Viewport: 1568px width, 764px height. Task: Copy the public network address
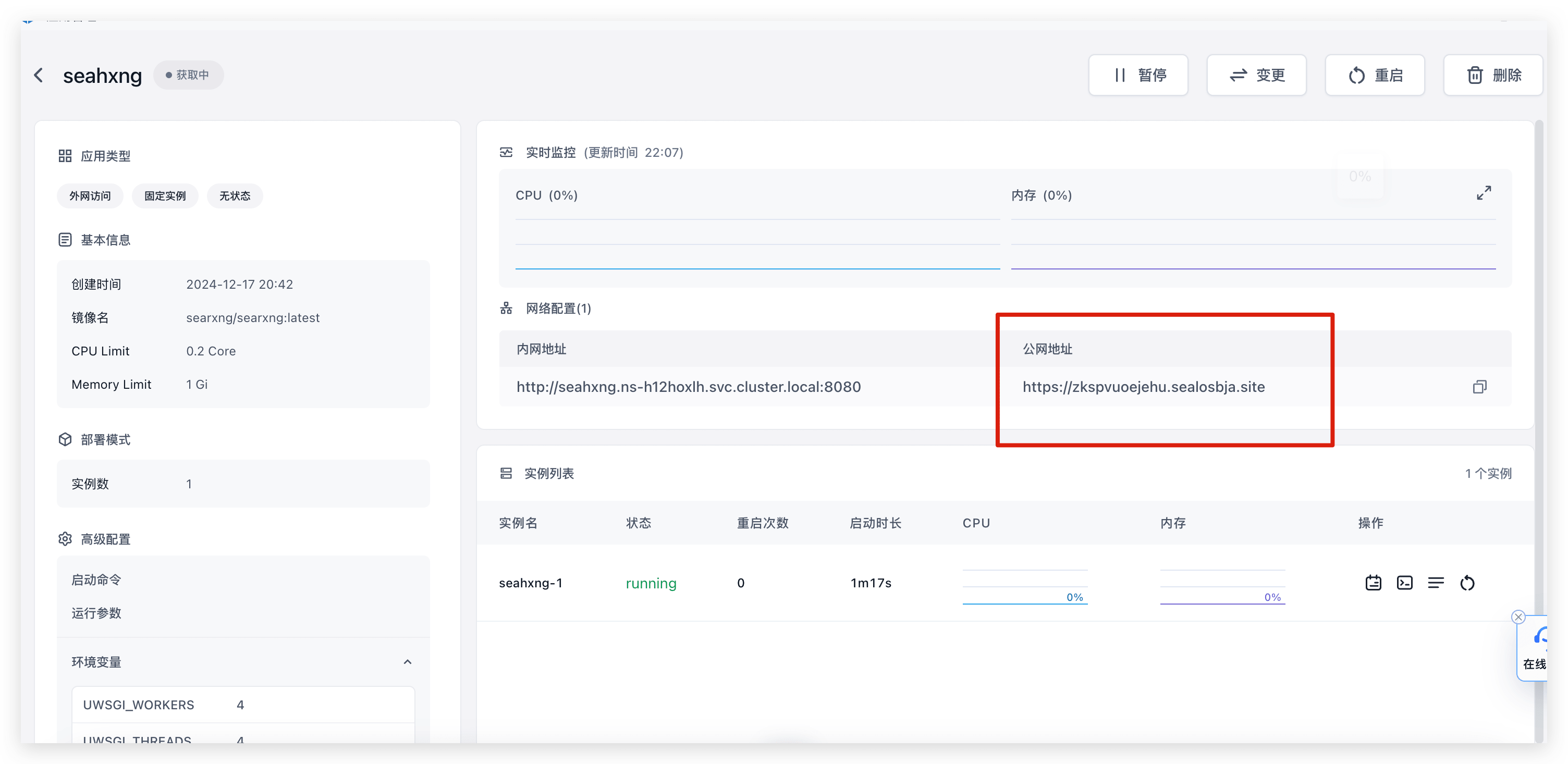click(1479, 387)
